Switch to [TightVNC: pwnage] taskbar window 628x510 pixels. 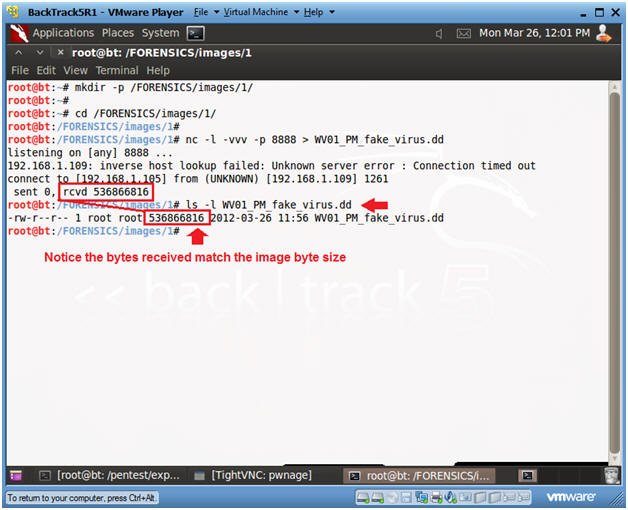click(253, 476)
